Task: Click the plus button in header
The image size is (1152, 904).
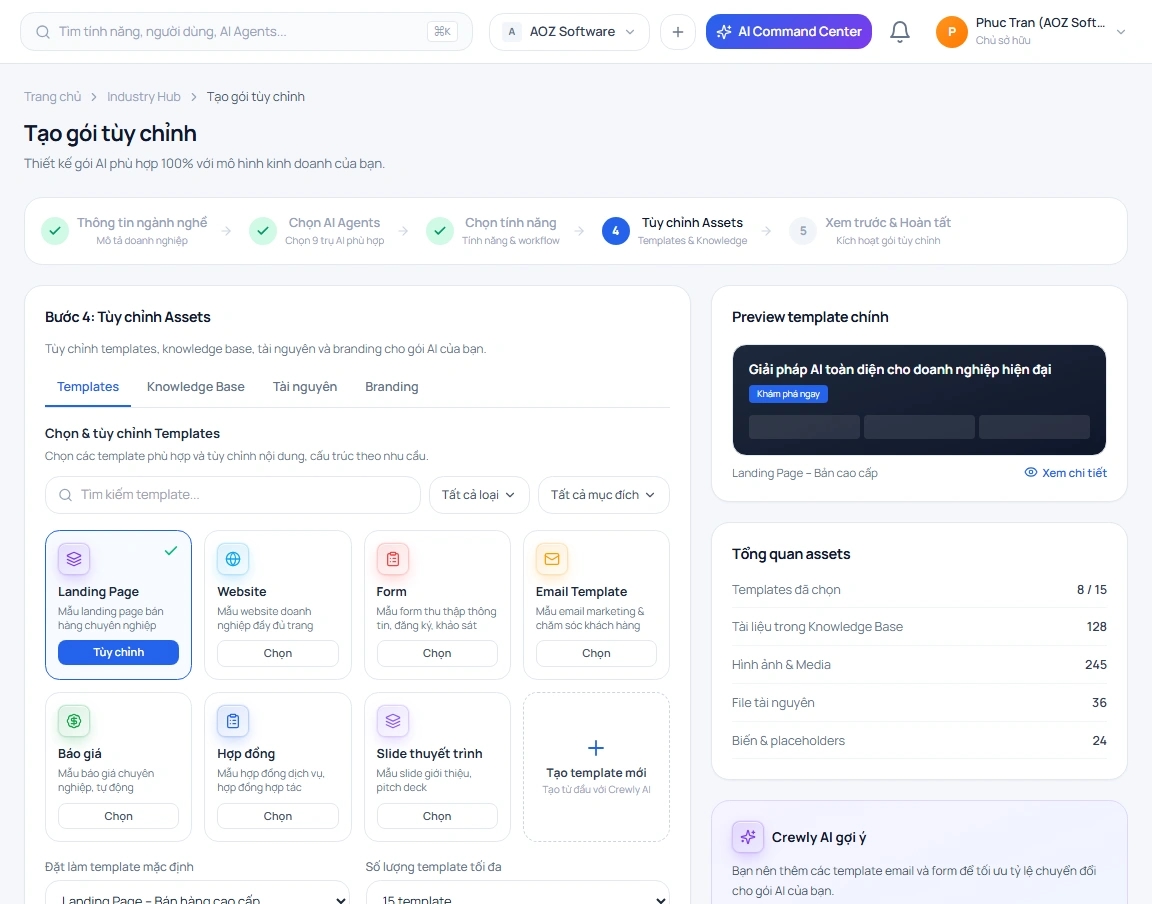Action: pyautogui.click(x=677, y=32)
